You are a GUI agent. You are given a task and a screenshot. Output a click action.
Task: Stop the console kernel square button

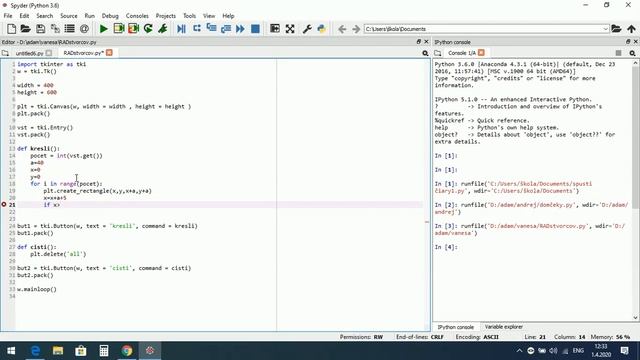[x=618, y=53]
